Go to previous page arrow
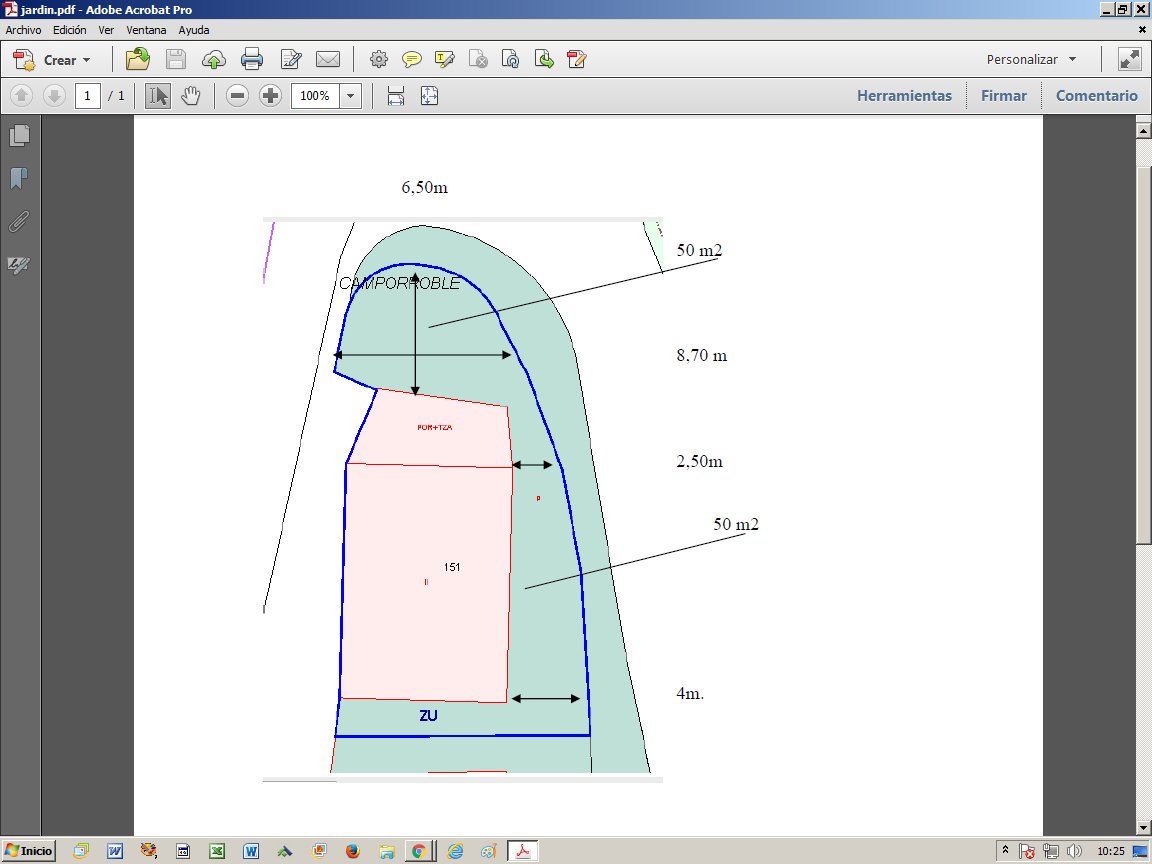Image resolution: width=1152 pixels, height=864 pixels. pyautogui.click(x=21, y=96)
